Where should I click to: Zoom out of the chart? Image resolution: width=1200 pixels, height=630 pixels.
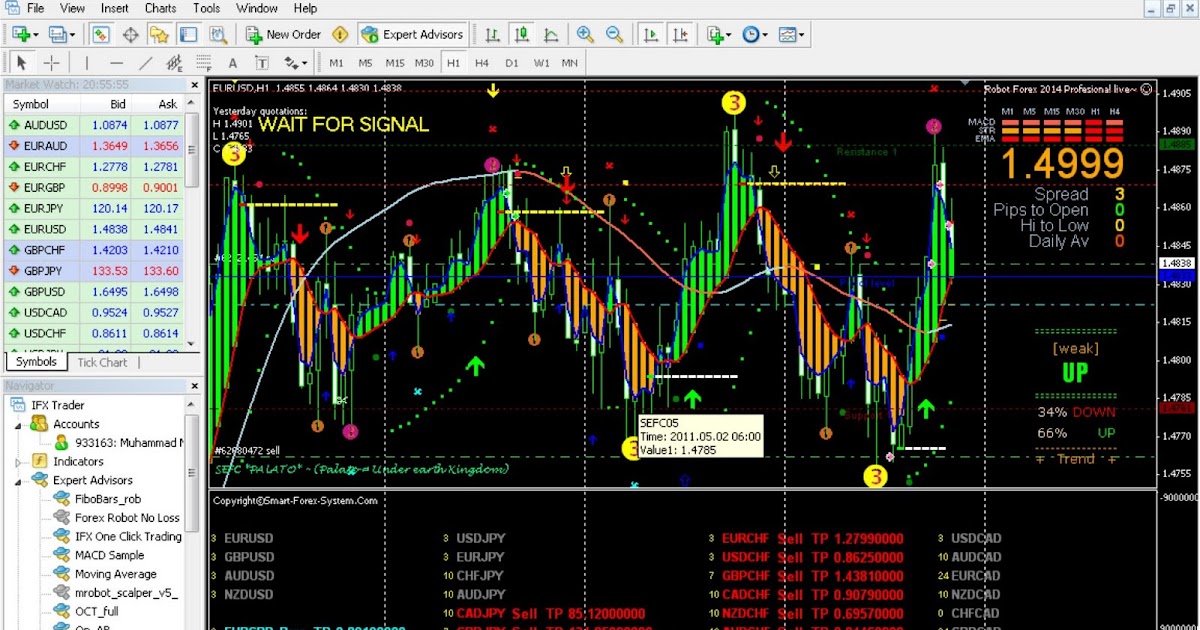tap(614, 35)
